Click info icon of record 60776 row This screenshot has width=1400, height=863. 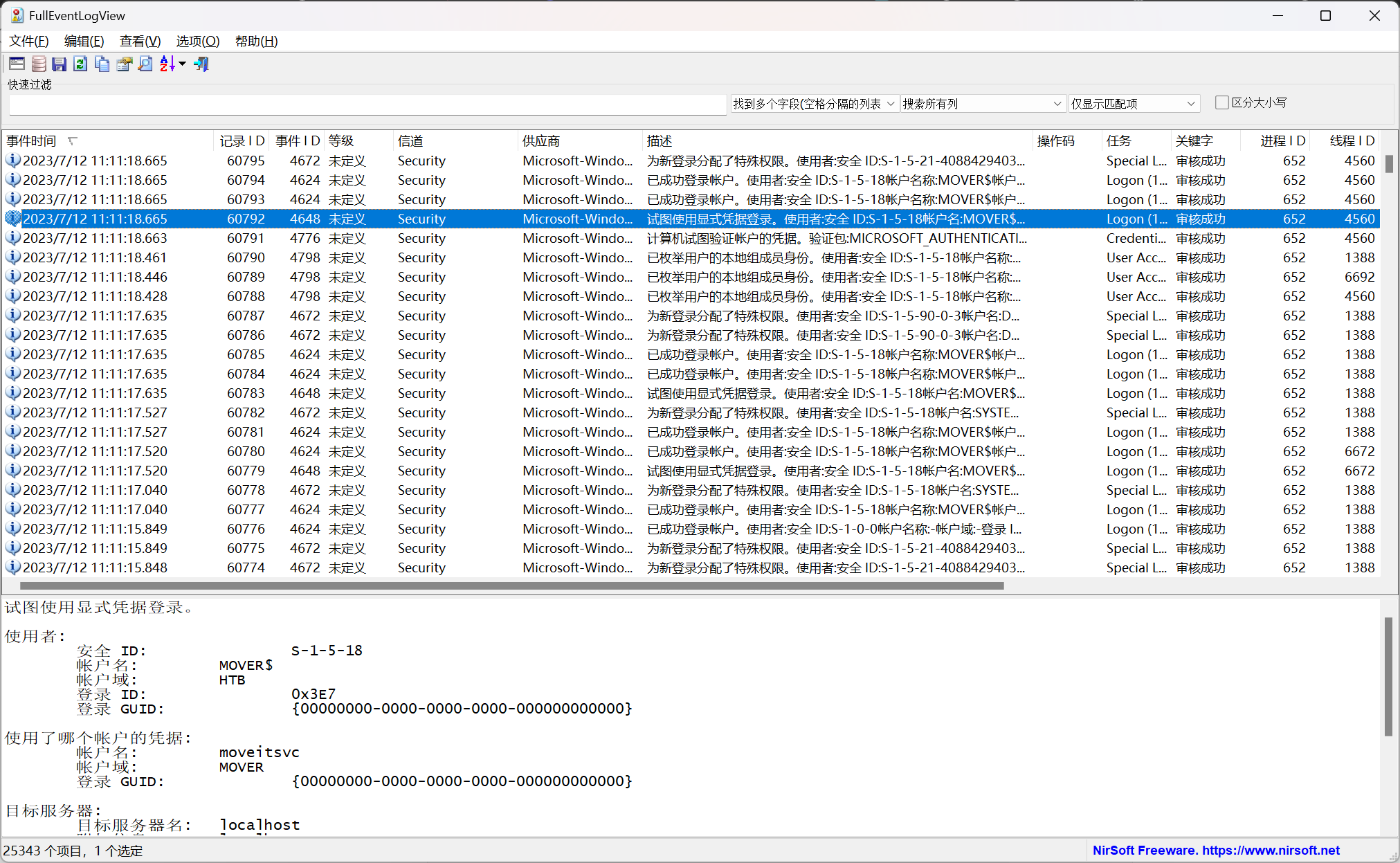[x=12, y=529]
